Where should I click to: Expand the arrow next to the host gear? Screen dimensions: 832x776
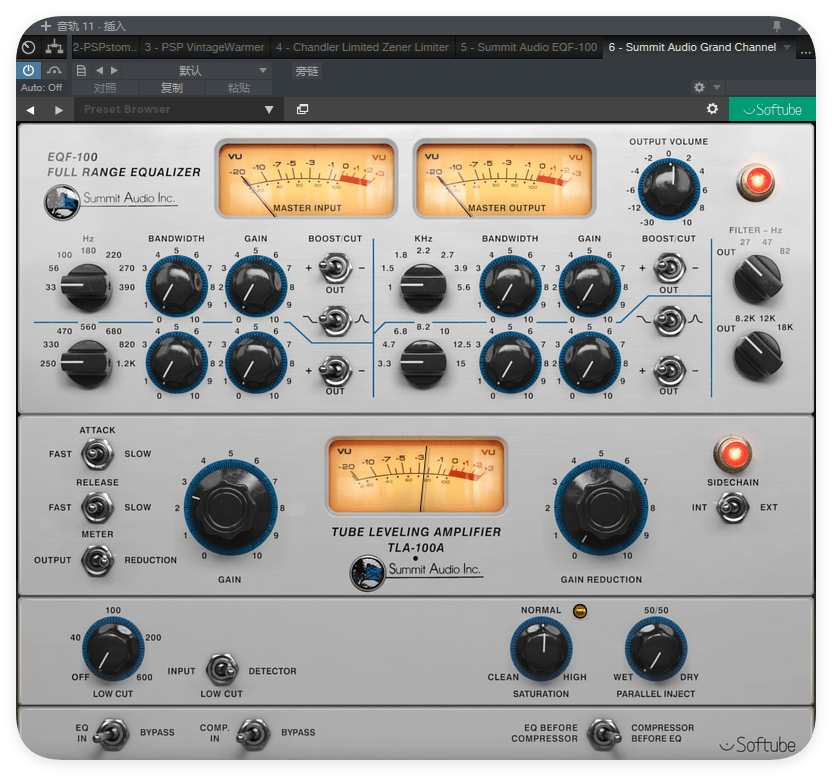[x=717, y=87]
